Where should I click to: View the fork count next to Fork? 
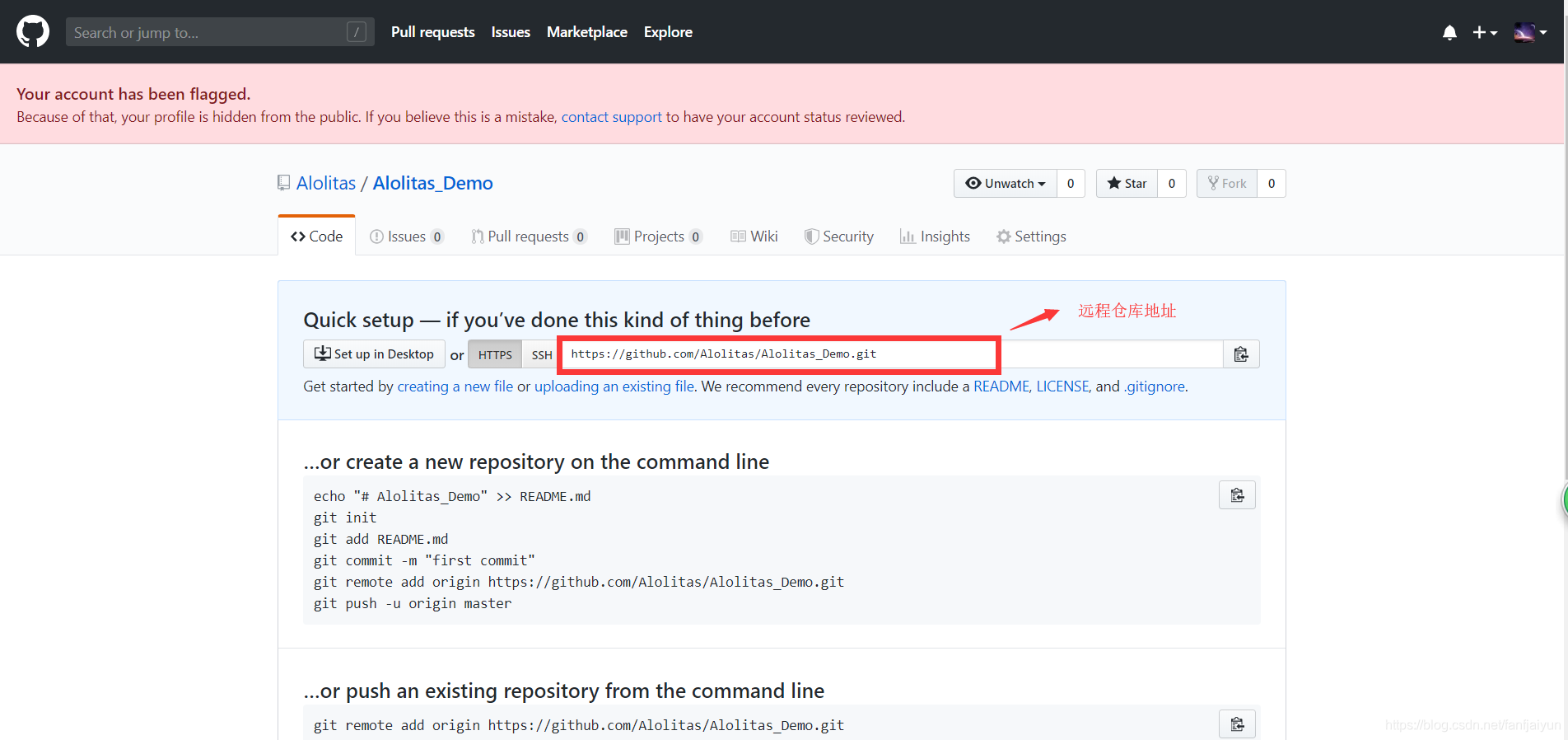pyautogui.click(x=1272, y=183)
